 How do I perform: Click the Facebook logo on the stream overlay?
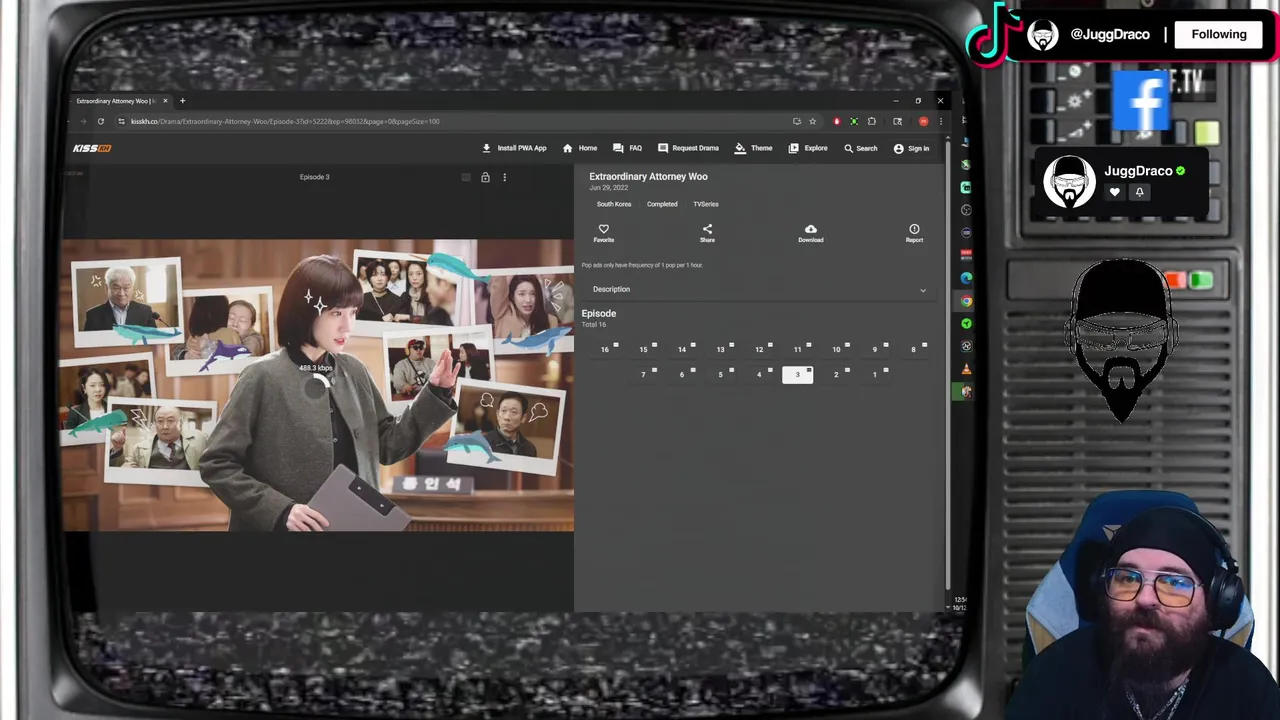1142,100
